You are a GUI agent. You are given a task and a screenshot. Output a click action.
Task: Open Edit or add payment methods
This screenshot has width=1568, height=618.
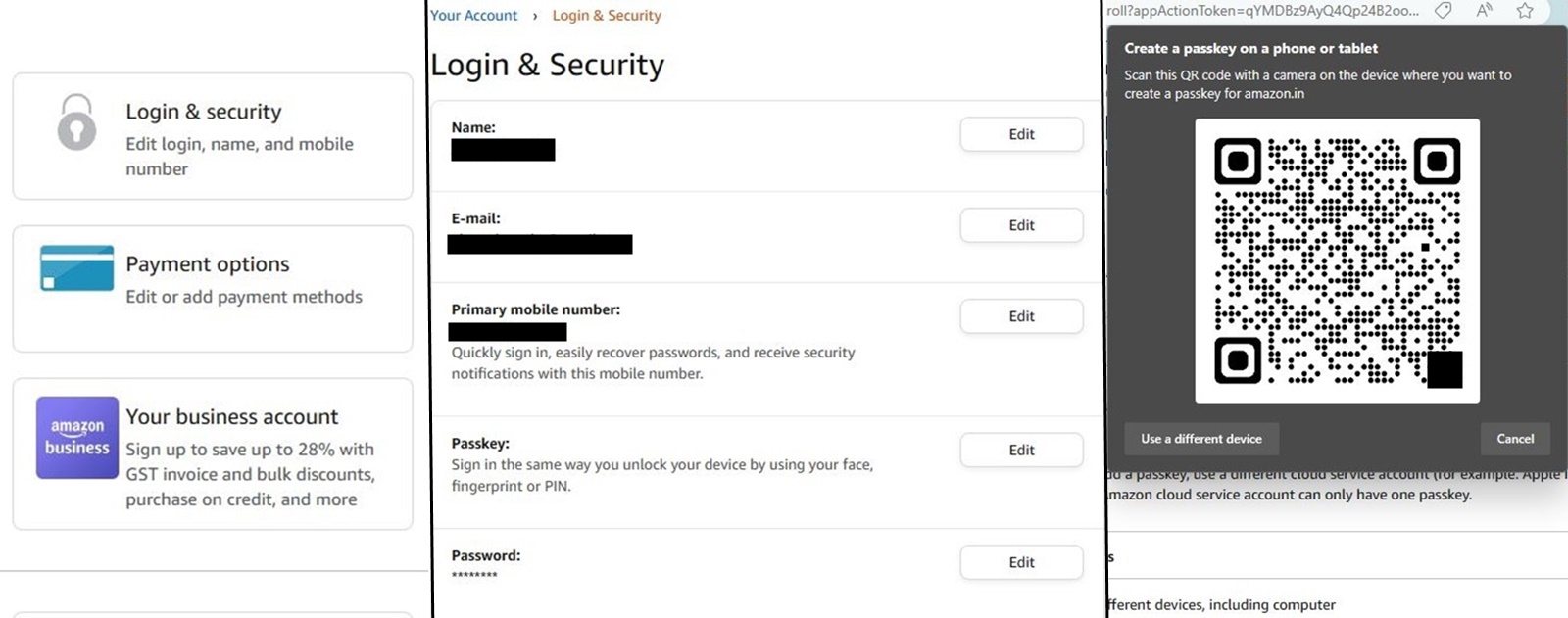(x=243, y=296)
